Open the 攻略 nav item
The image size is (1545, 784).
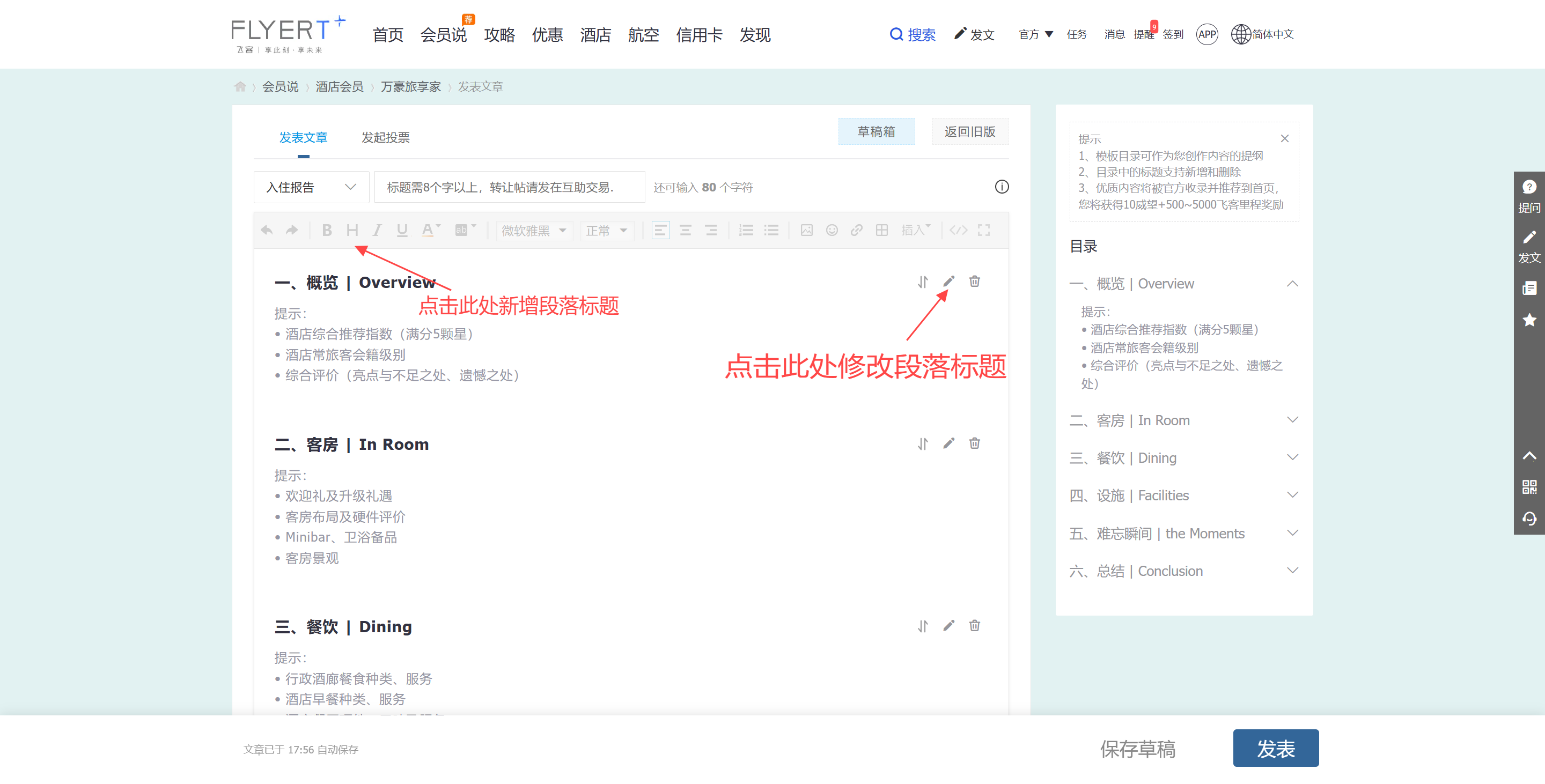pos(499,35)
